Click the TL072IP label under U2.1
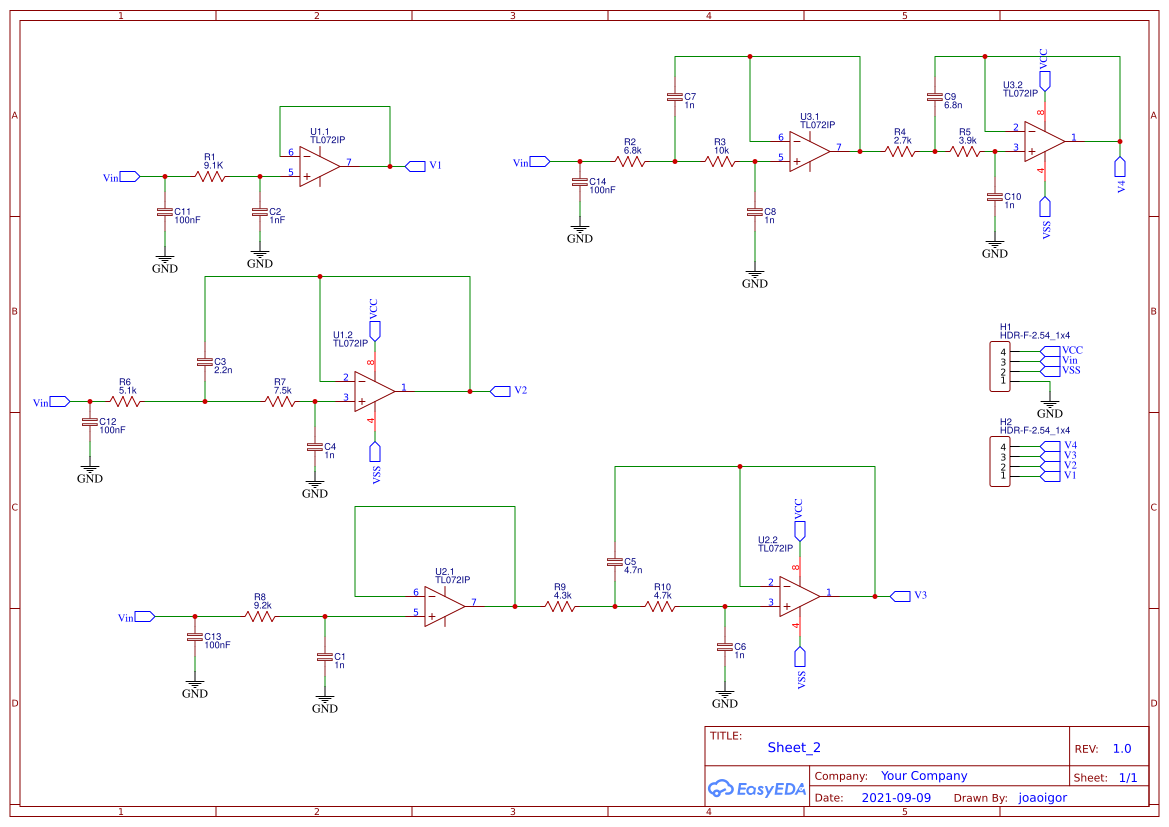Image resolution: width=1169 pixels, height=827 pixels. (453, 580)
